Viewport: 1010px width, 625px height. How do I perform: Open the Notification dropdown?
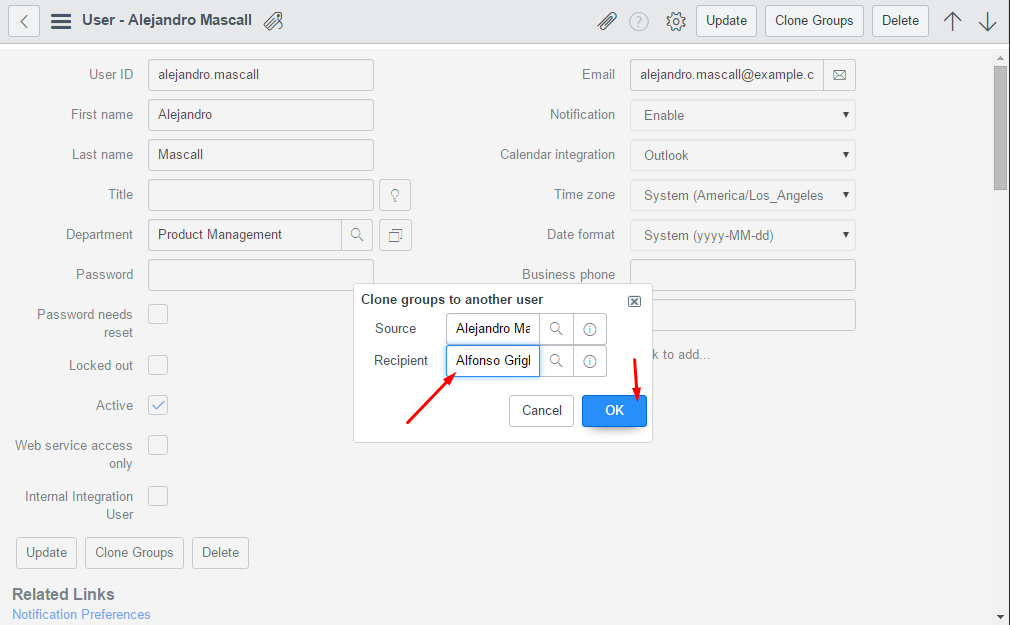pyautogui.click(x=742, y=115)
